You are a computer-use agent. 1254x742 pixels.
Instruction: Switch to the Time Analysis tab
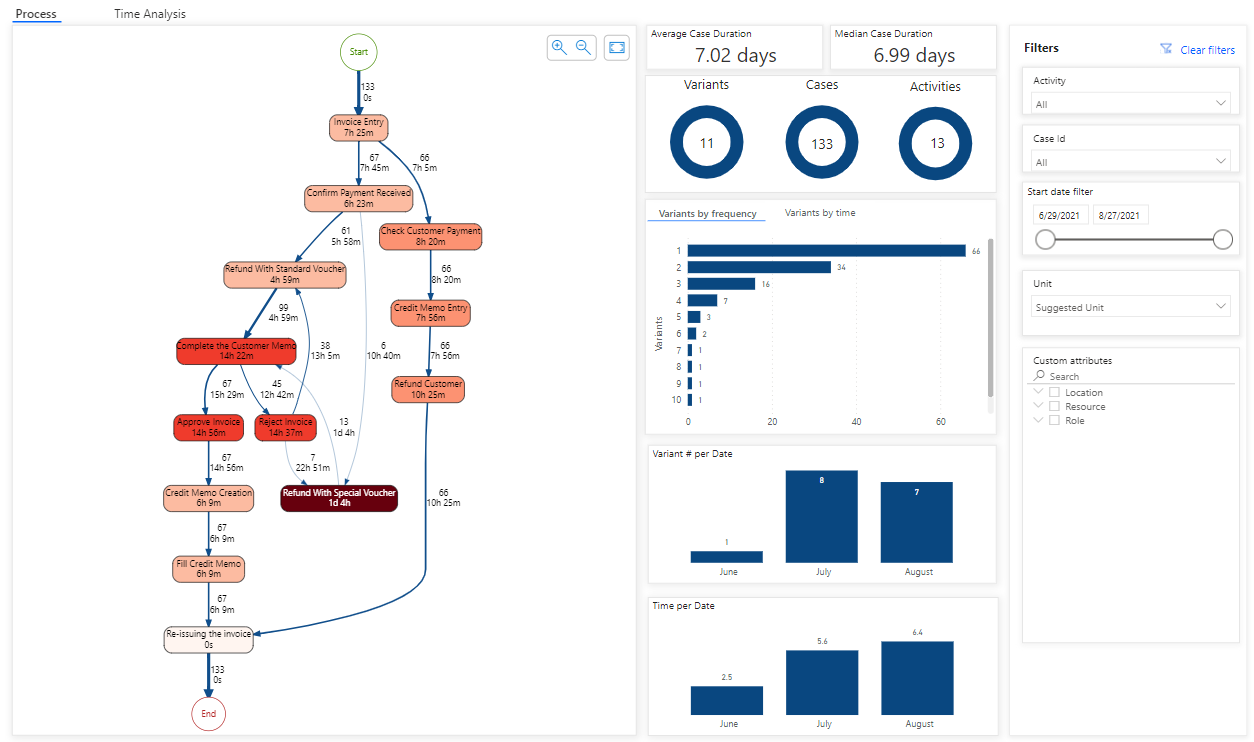pos(149,14)
